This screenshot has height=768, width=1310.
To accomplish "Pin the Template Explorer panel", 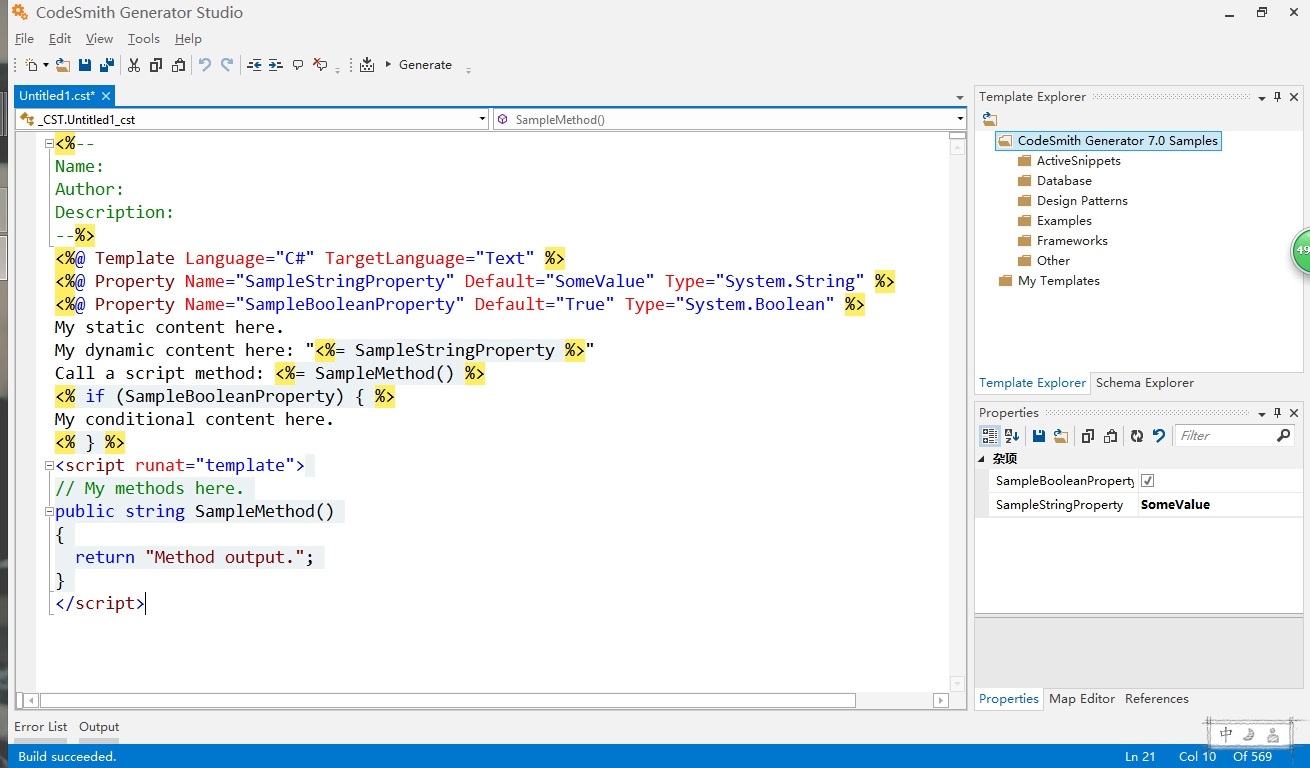I will pos(1277,97).
